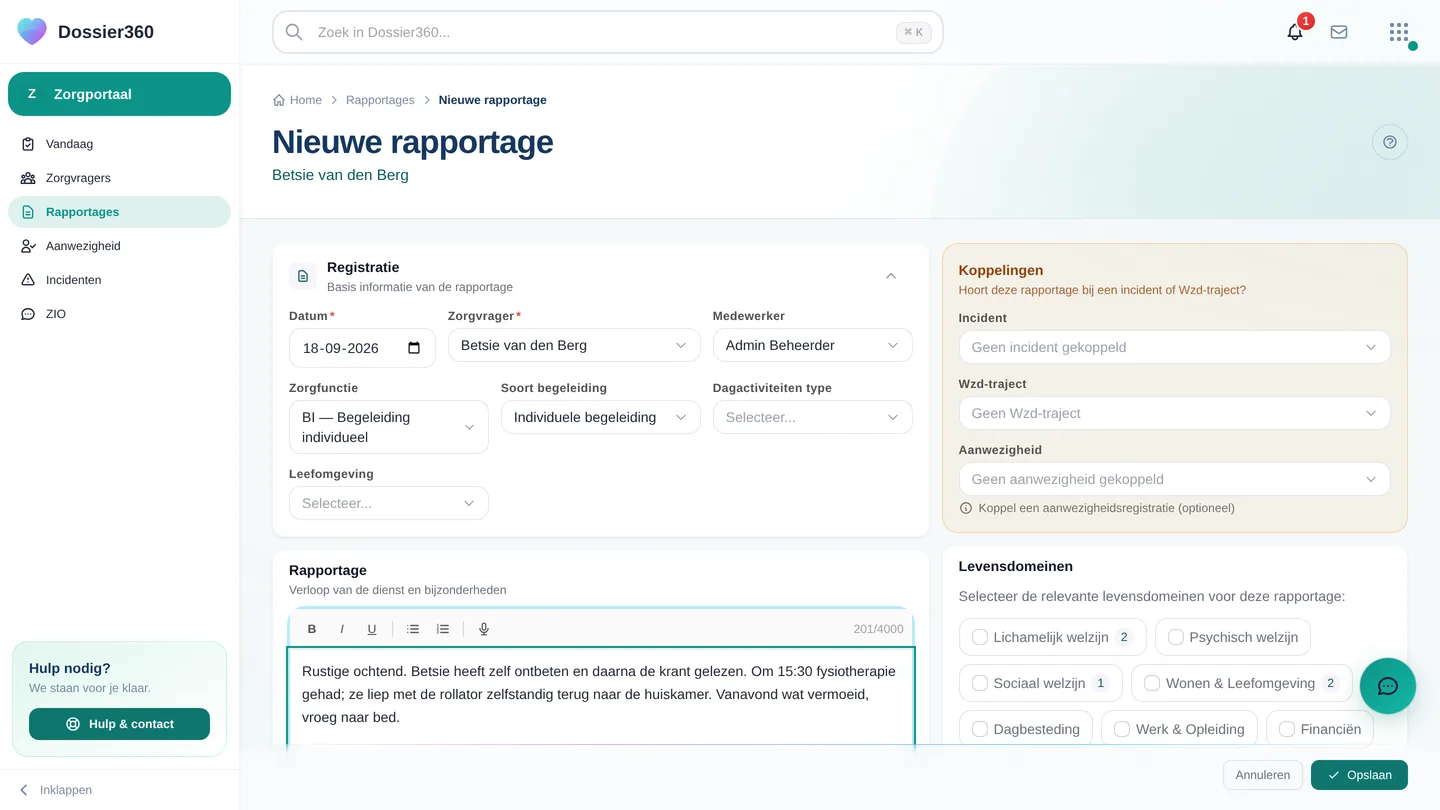Click the Registratie section document icon
Viewport: 1440px width, 810px height.
[x=303, y=276]
